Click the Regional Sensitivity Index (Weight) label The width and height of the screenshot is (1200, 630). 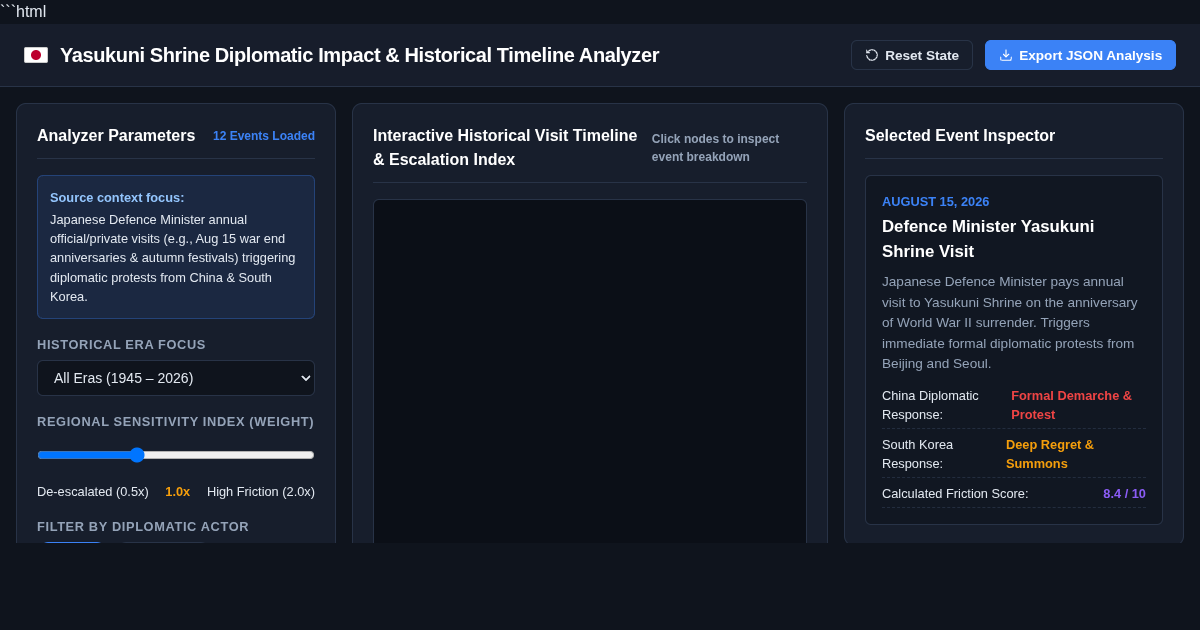[176, 421]
